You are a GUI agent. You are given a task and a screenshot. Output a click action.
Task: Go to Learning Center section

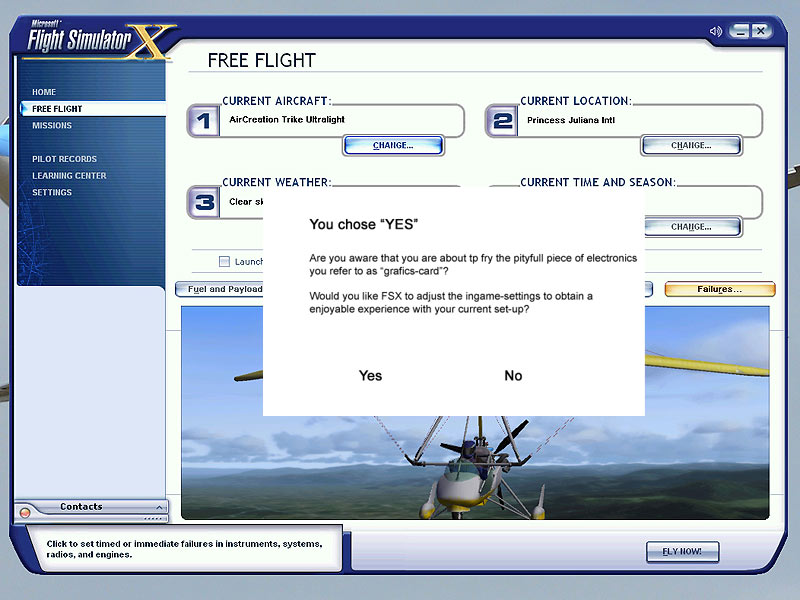point(69,176)
